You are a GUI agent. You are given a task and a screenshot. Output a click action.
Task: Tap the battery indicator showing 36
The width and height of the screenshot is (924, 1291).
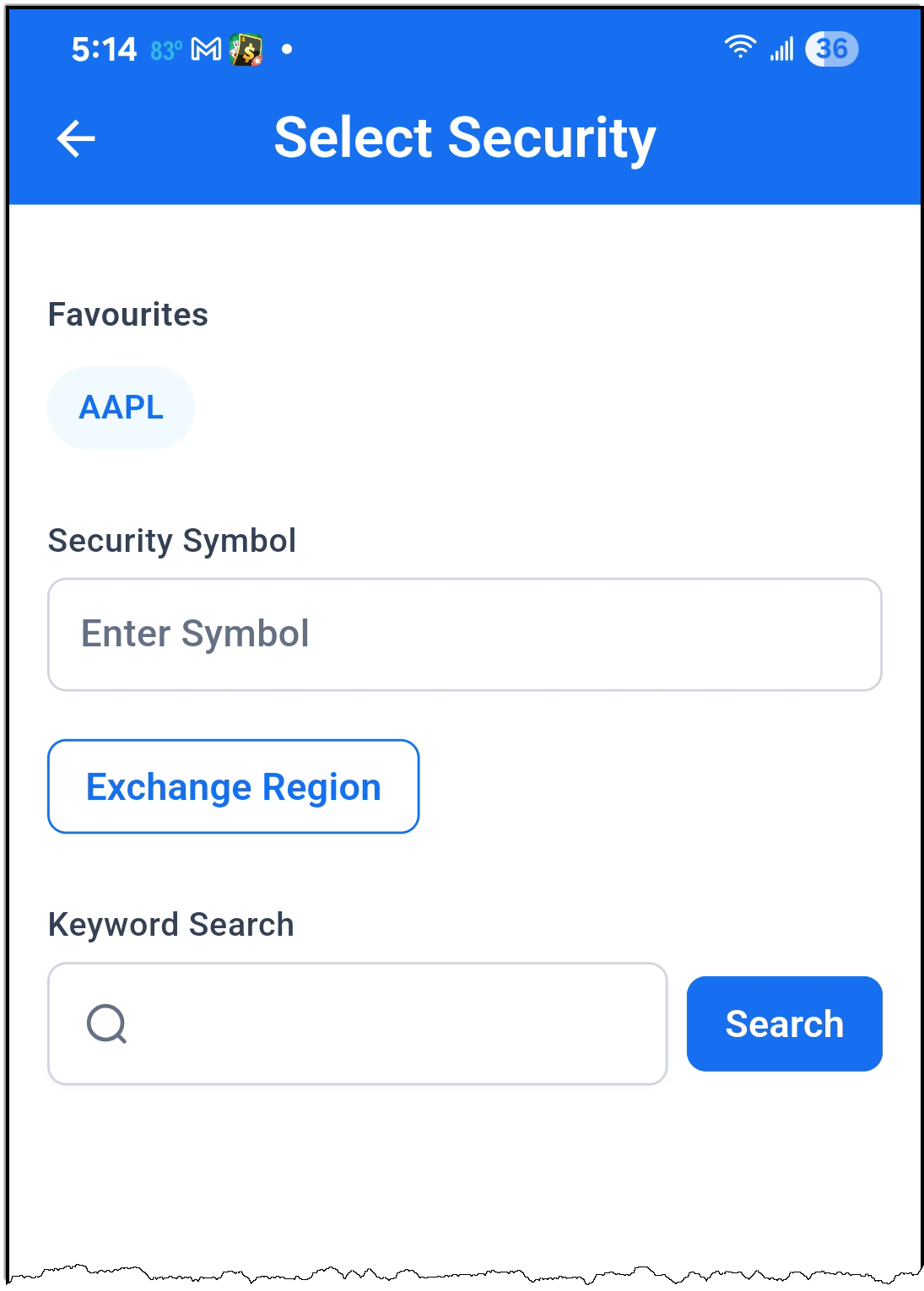click(831, 49)
